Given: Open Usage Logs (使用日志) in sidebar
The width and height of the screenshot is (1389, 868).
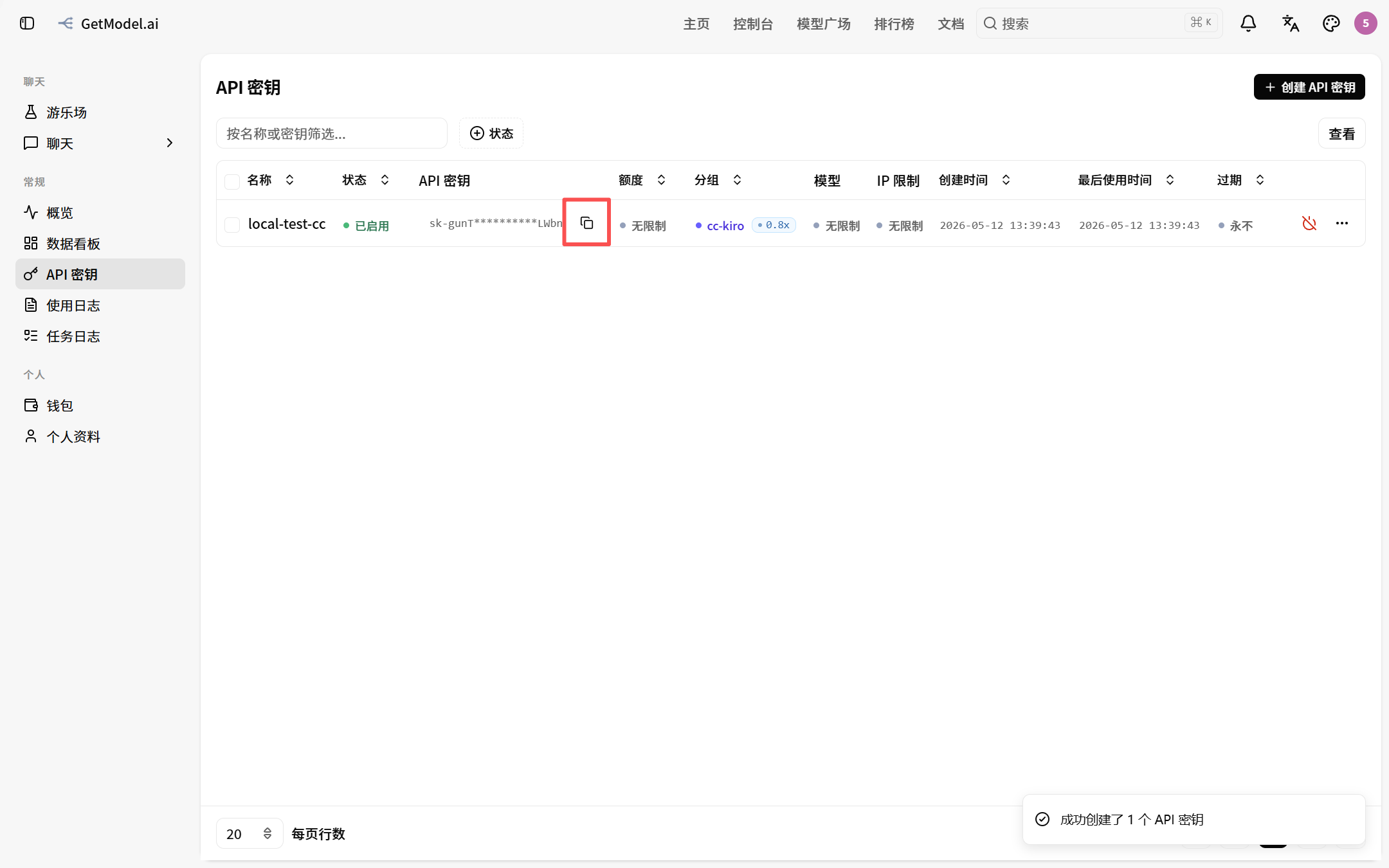Looking at the screenshot, I should pos(100,305).
